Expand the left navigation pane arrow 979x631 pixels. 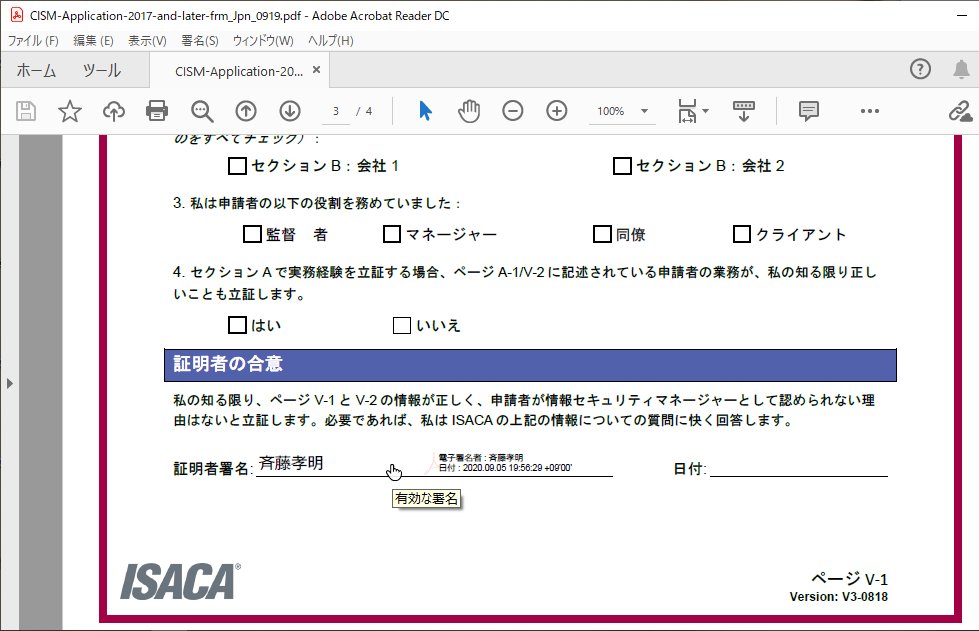tap(9, 382)
